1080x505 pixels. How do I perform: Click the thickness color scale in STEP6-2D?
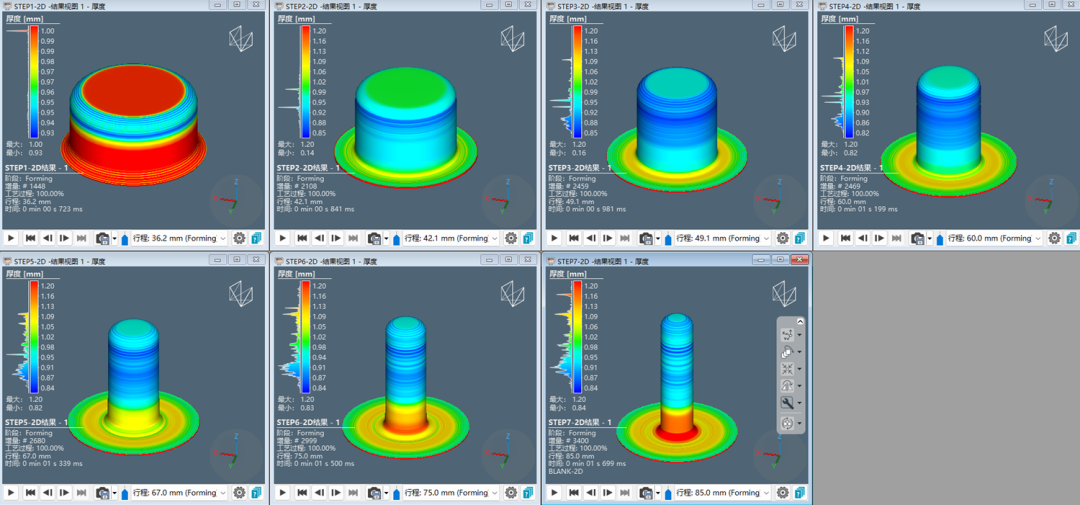[x=304, y=337]
